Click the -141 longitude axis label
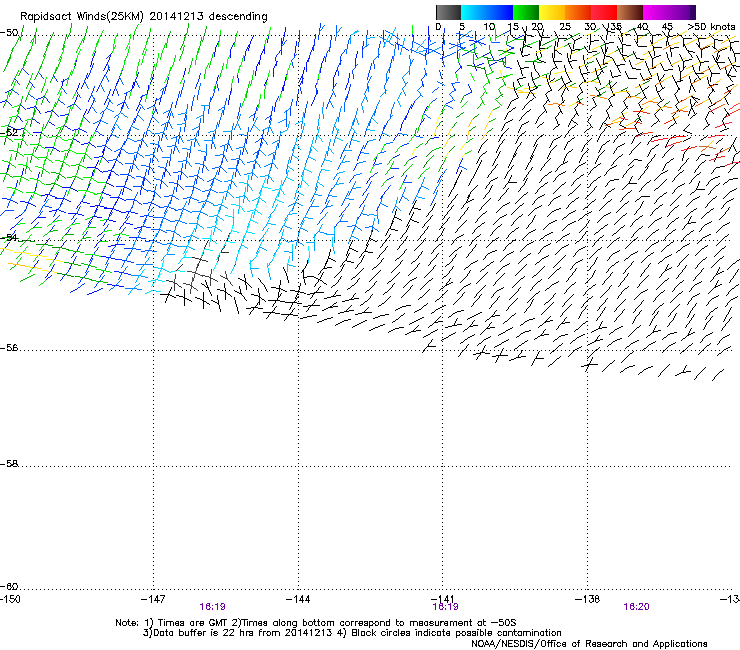Image resolution: width=740 pixels, height=650 pixels. click(443, 599)
